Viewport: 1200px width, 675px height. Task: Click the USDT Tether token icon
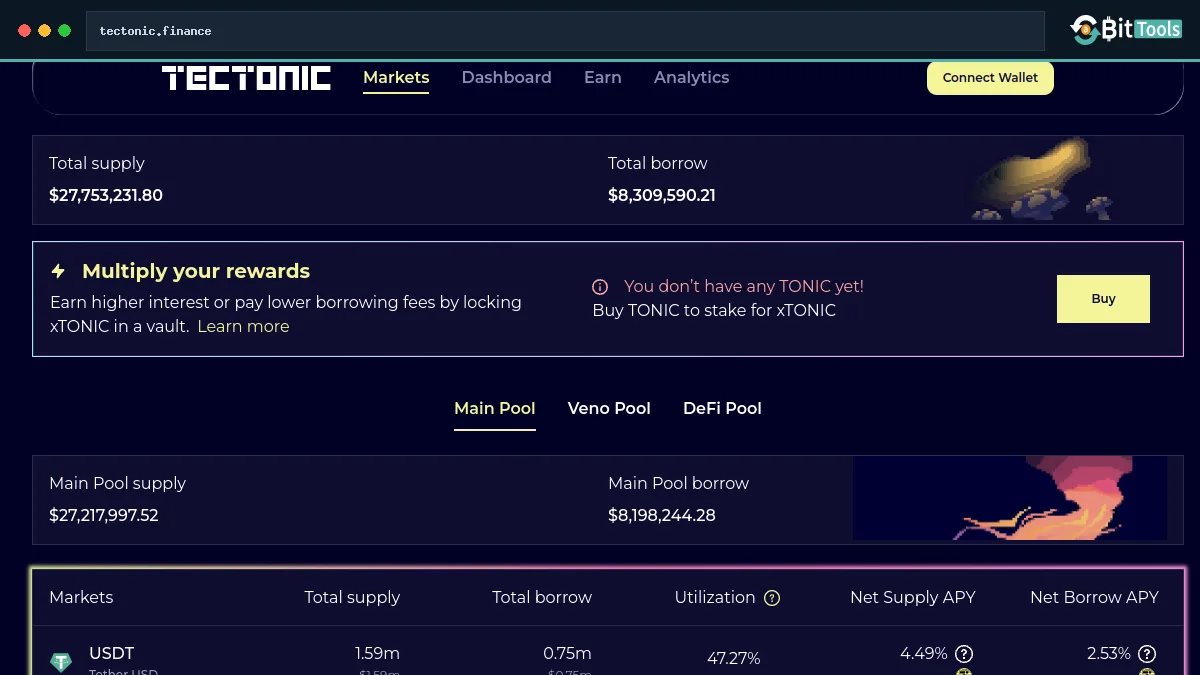[61, 662]
